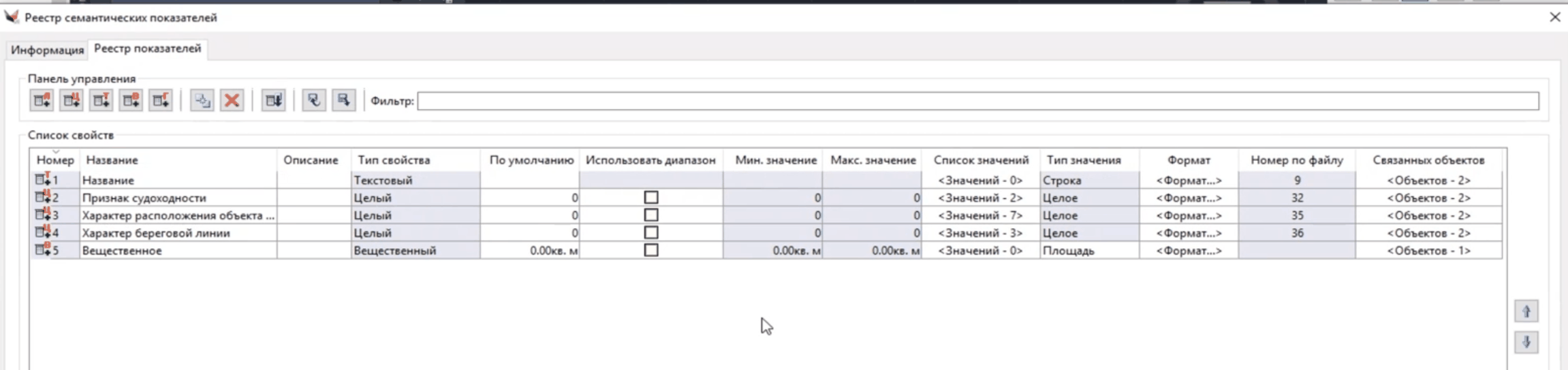Image resolution: width=1568 pixels, height=370 pixels.
Task: Move selected property down with arrow button
Action: tap(1526, 342)
